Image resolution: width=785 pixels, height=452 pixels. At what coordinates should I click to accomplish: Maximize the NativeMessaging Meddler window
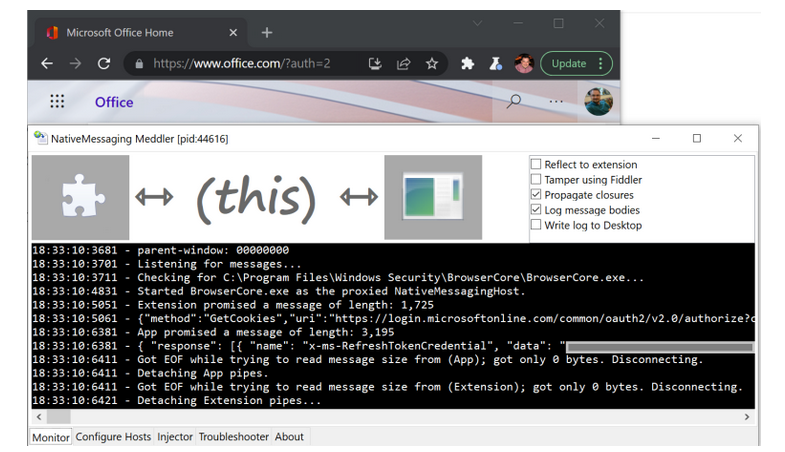pos(697,138)
